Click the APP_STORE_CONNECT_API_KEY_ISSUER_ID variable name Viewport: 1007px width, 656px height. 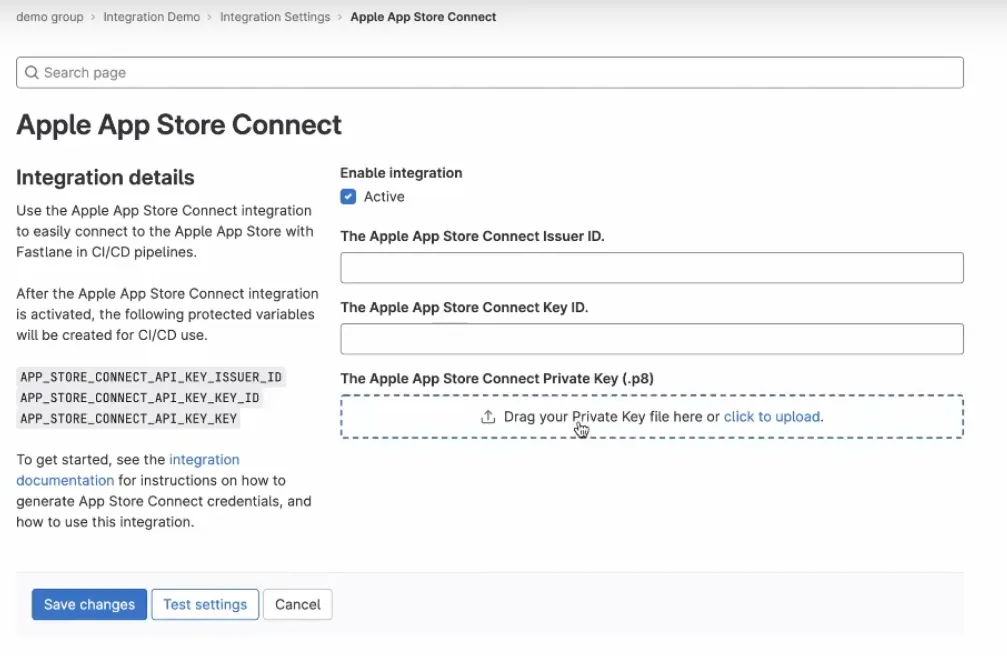tap(151, 377)
